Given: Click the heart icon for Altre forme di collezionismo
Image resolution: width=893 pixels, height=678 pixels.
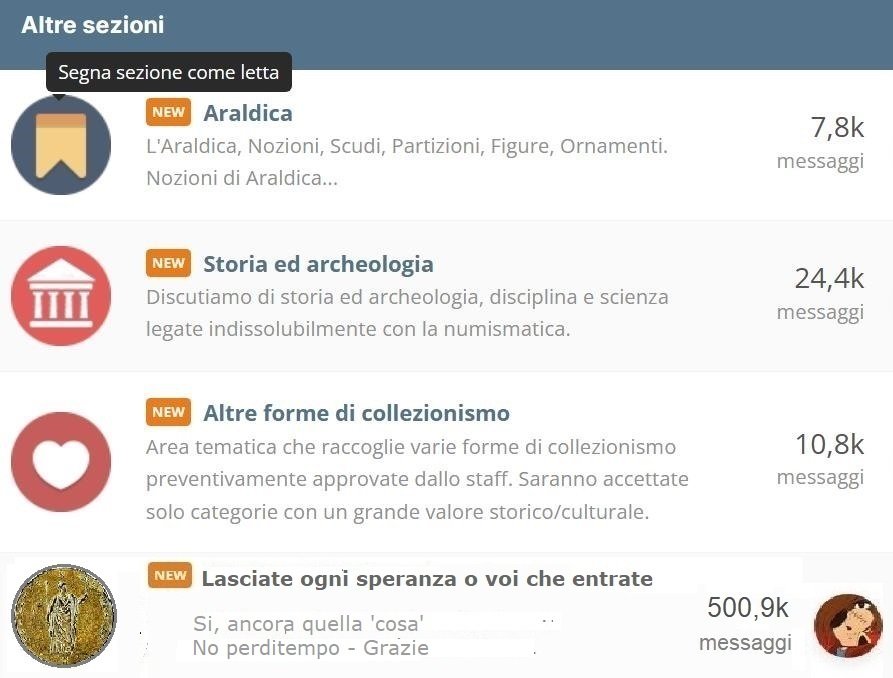Looking at the screenshot, I should (61, 462).
